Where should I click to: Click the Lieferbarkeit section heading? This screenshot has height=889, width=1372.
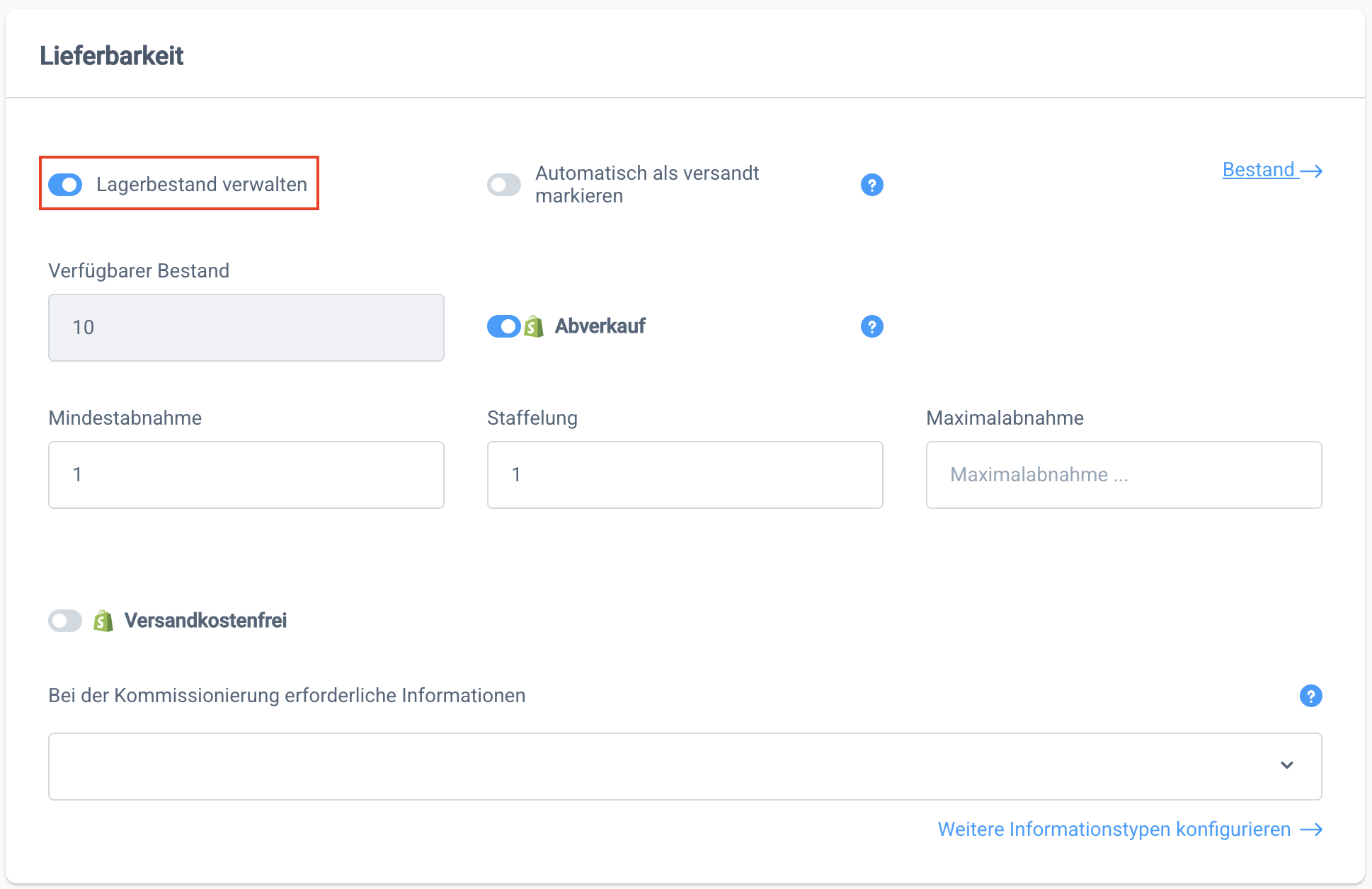point(112,56)
